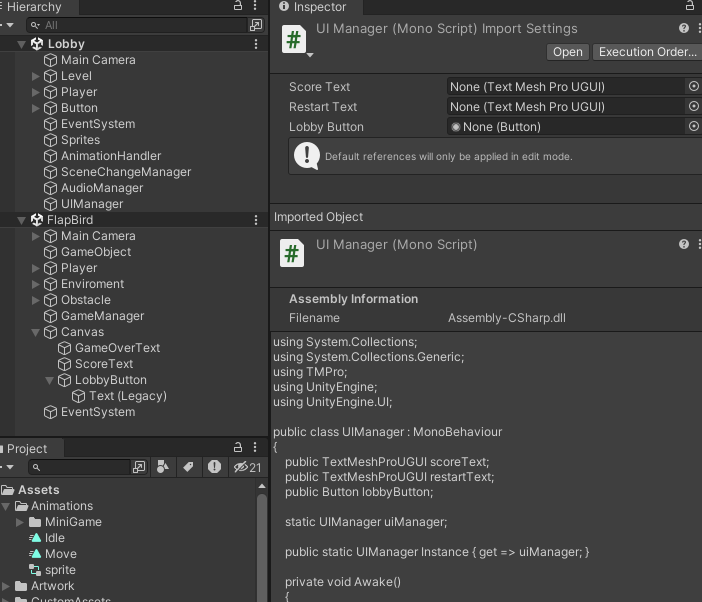This screenshot has height=602, width=702.
Task: Expand the Level object in Lobby
Action: [x=36, y=76]
